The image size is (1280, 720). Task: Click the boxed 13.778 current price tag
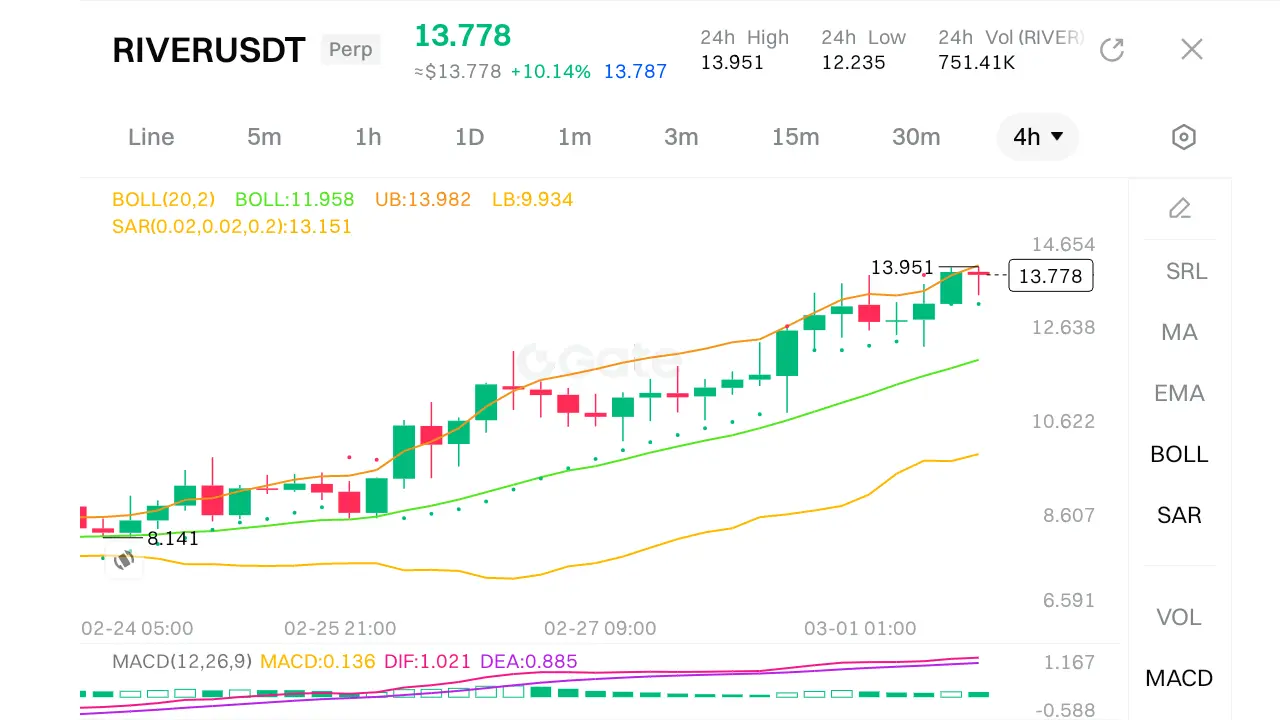coord(1051,276)
